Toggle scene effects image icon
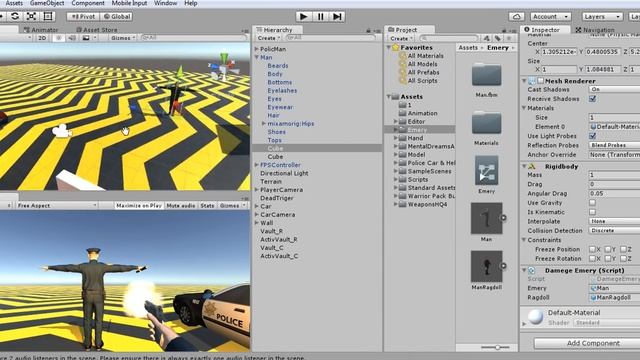Viewport: 640px width, 360px height. click(86, 38)
